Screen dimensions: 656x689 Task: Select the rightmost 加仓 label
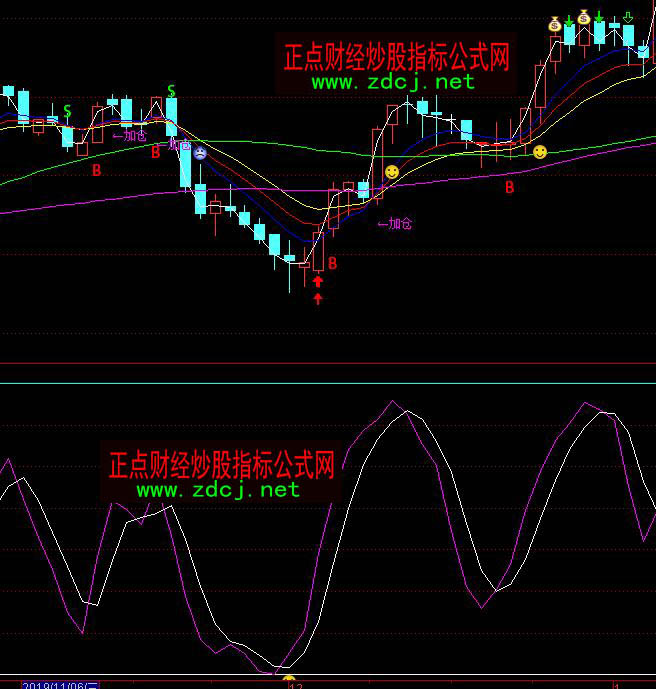click(x=395, y=224)
